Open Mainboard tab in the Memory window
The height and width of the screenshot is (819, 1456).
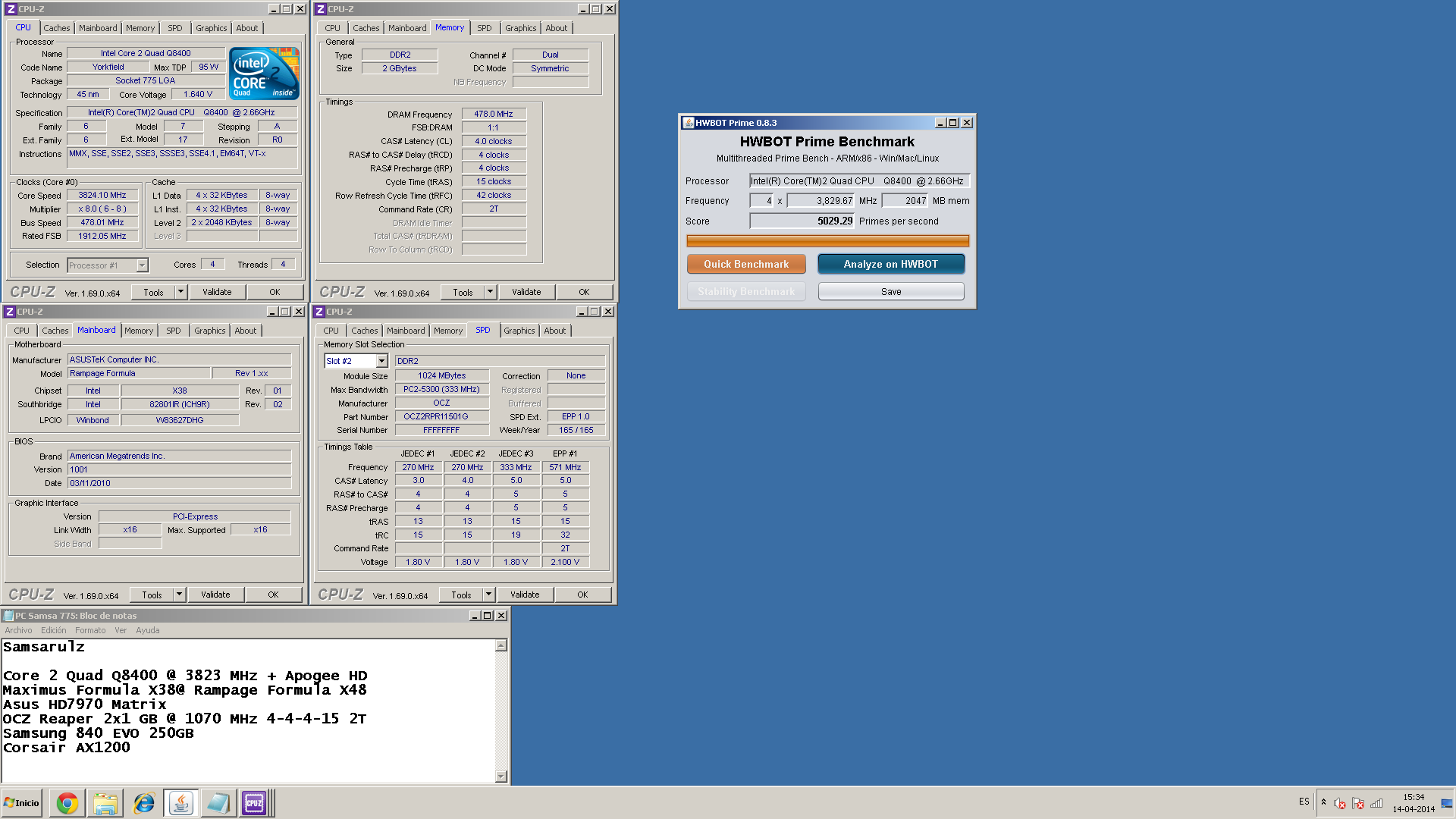pos(407,28)
